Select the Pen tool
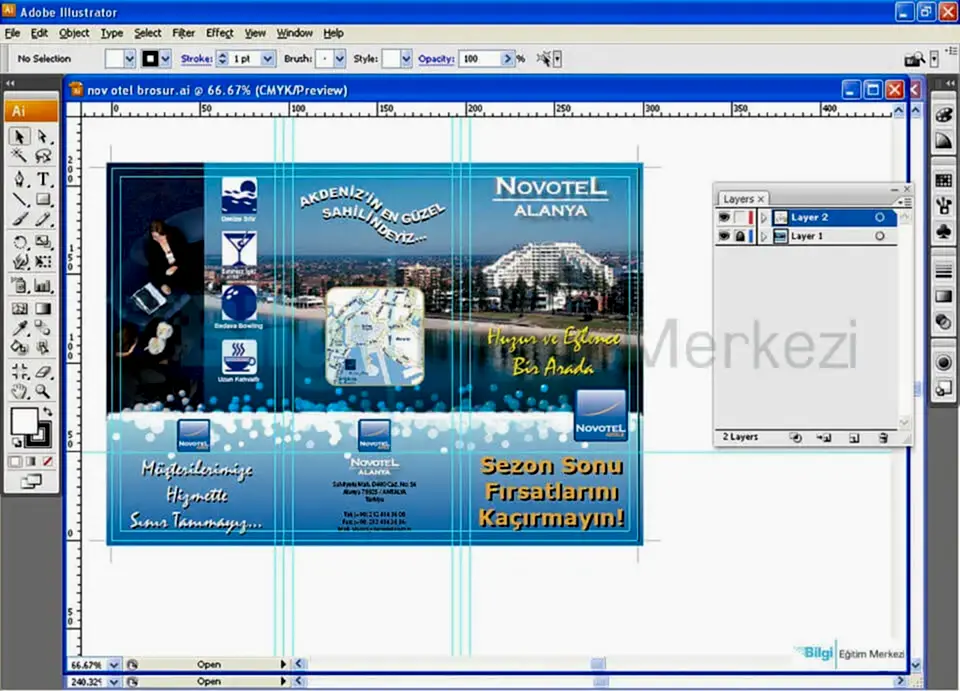960x691 pixels. click(20, 179)
